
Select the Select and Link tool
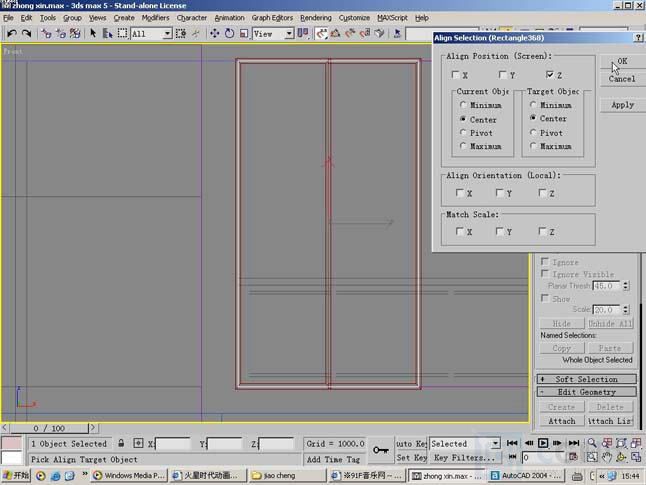pyautogui.click(x=46, y=33)
